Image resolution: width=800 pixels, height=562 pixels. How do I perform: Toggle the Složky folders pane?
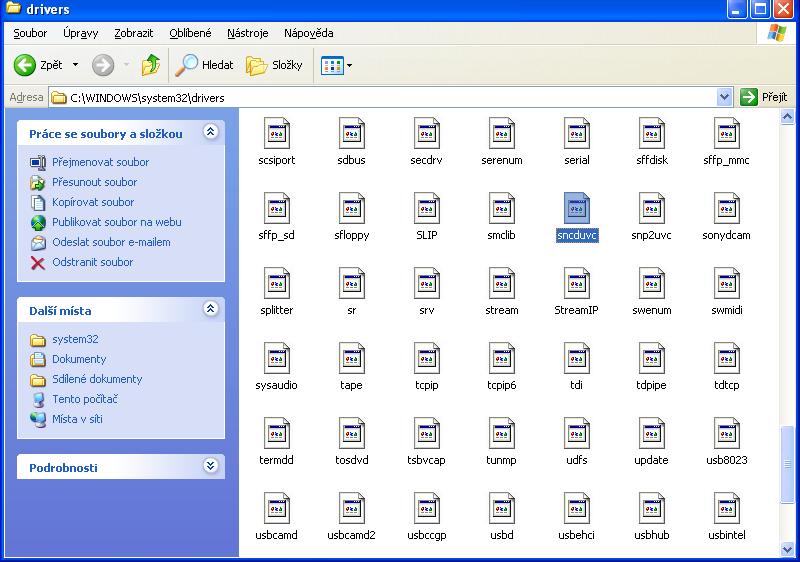pyautogui.click(x=275, y=65)
